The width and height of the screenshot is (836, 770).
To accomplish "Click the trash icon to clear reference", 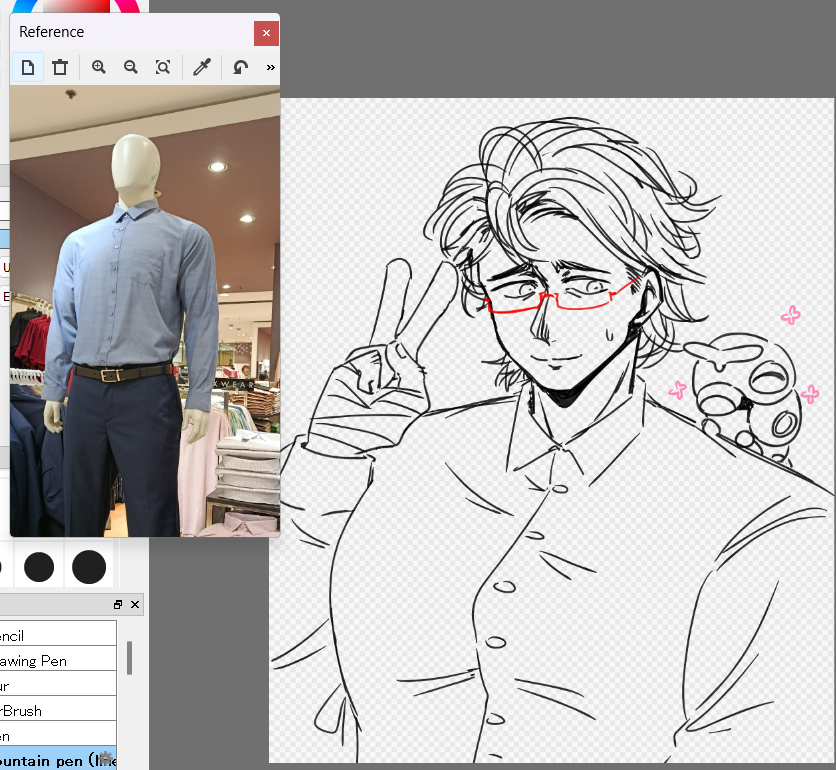I will (60, 67).
